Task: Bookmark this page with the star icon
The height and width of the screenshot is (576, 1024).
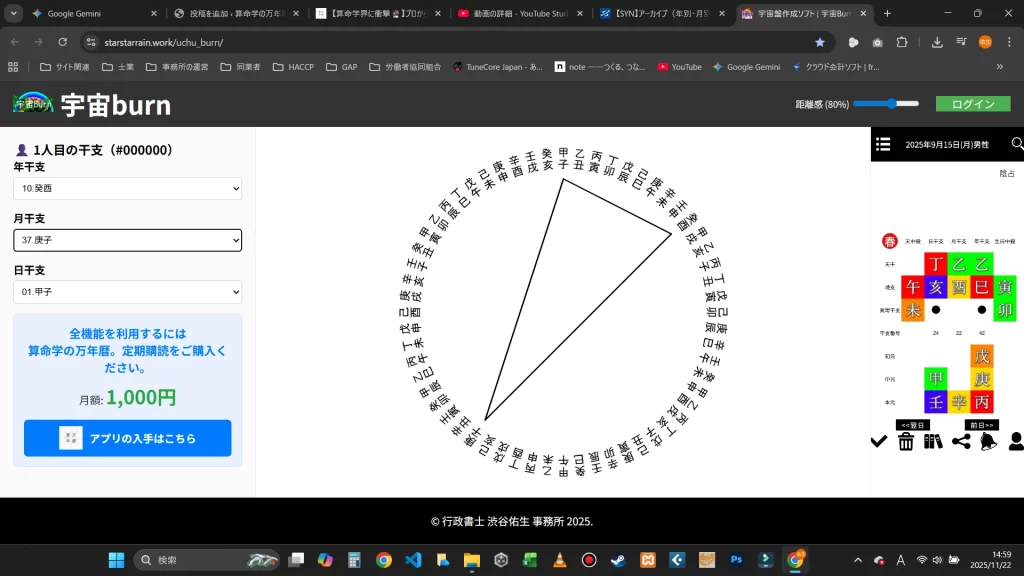Action: coord(820,42)
